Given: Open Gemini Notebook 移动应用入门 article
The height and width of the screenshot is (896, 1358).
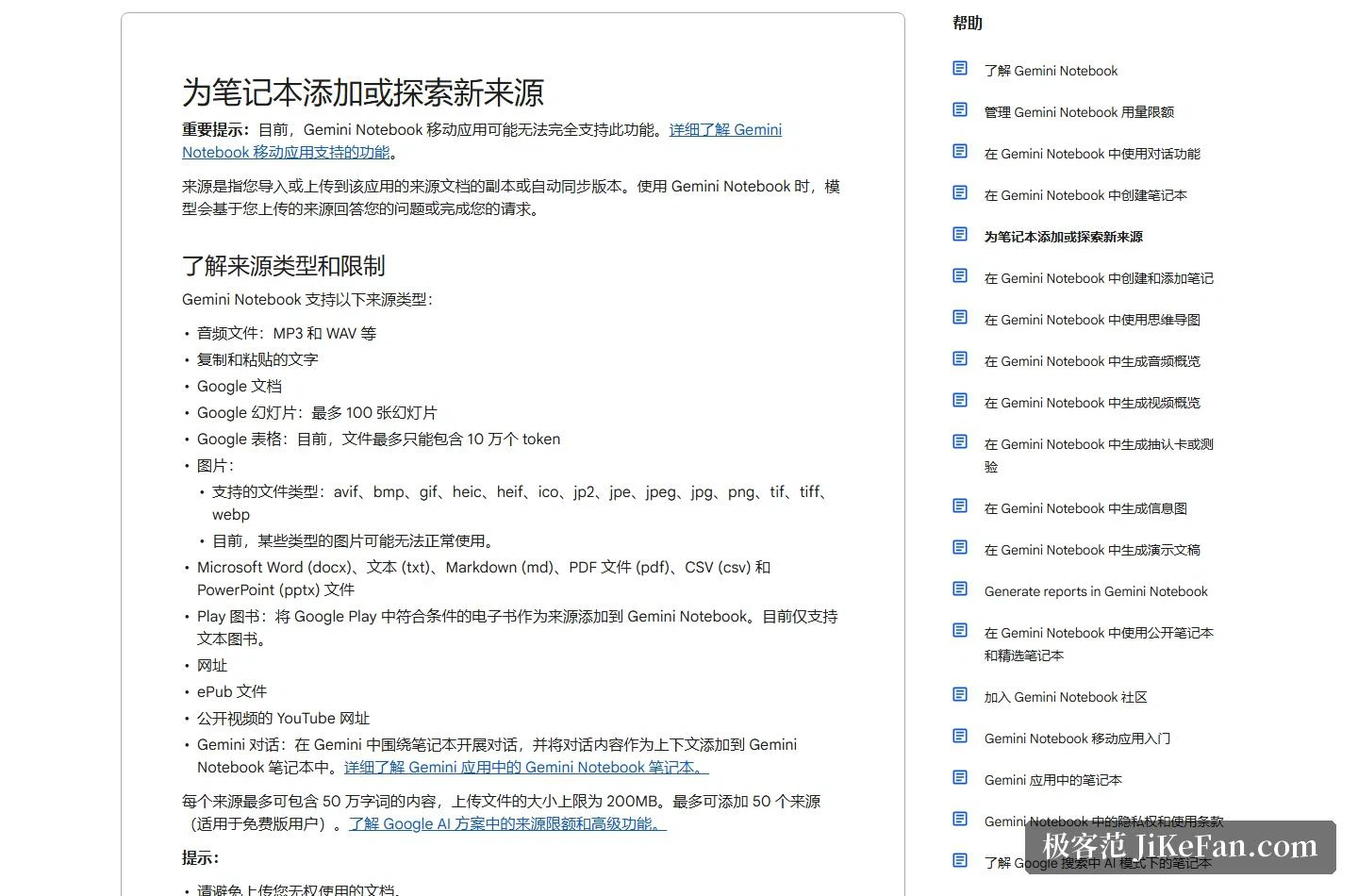Looking at the screenshot, I should point(1077,738).
